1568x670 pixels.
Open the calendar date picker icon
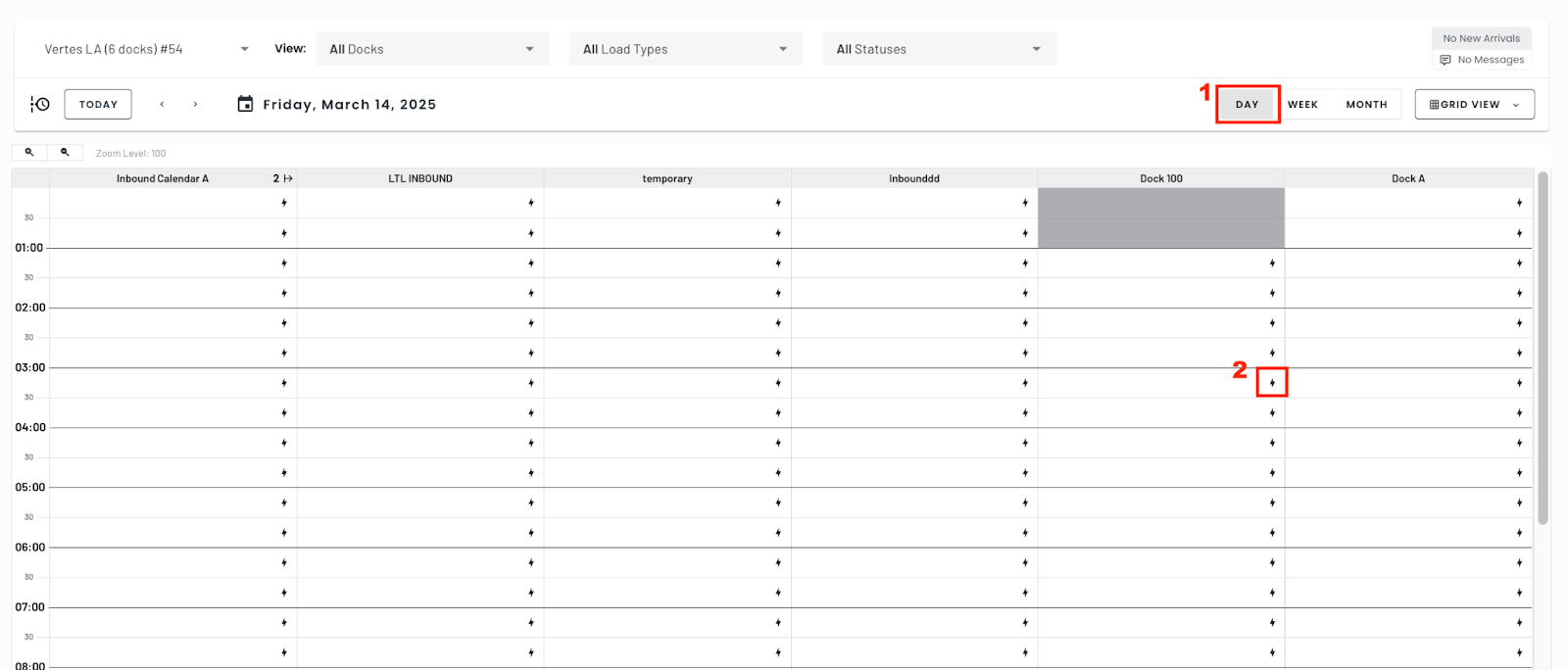point(245,104)
